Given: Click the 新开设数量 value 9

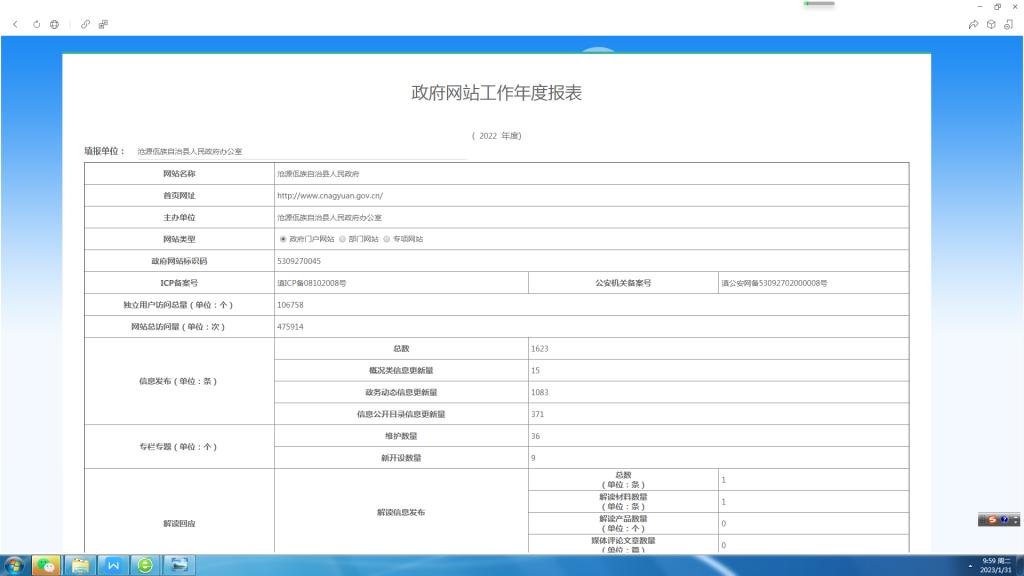Looking at the screenshot, I should 533,458.
